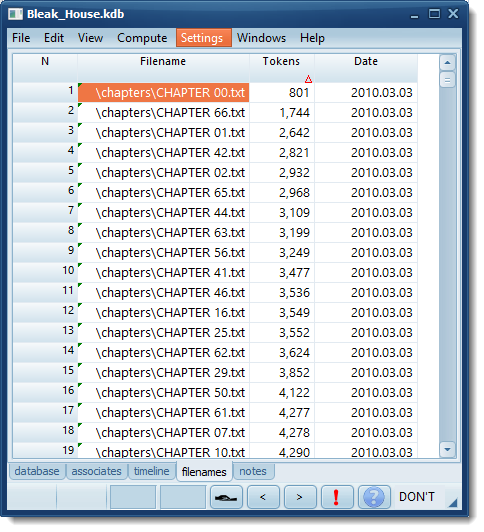
Task: Click the red exclamation mark button
Action: 336,497
